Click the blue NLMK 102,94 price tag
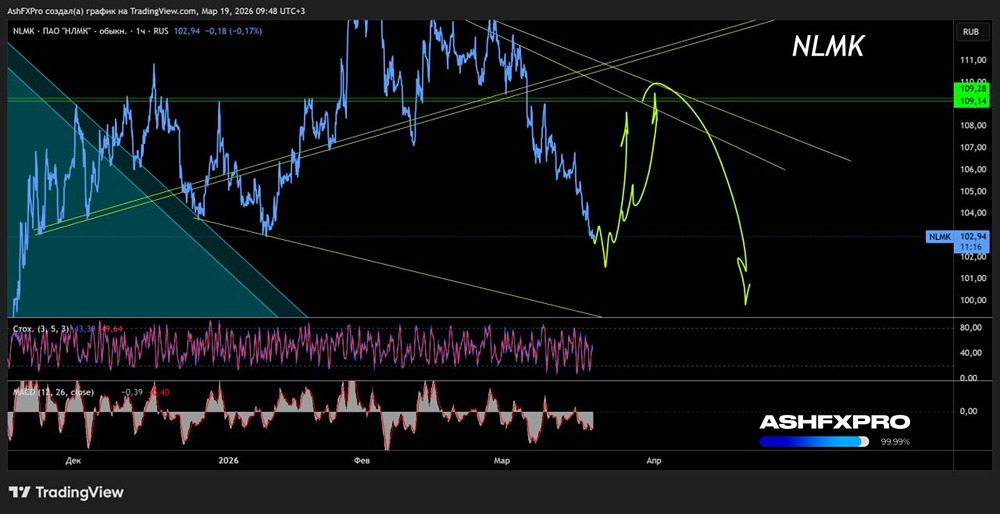Image resolution: width=1000 pixels, height=514 pixels. click(x=957, y=237)
